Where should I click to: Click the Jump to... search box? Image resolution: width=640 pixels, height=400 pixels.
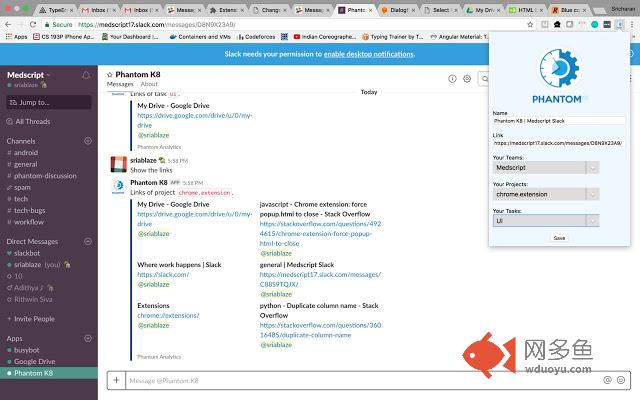[49, 102]
